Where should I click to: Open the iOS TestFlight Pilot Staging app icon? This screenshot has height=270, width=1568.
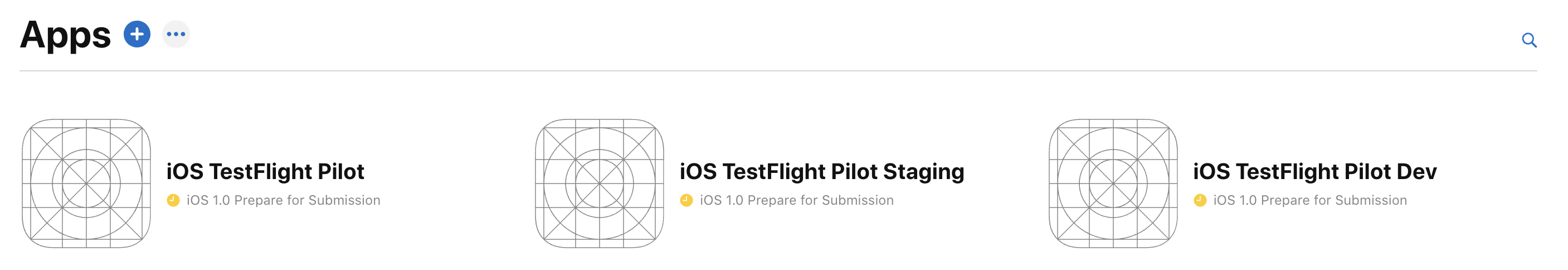(x=600, y=184)
